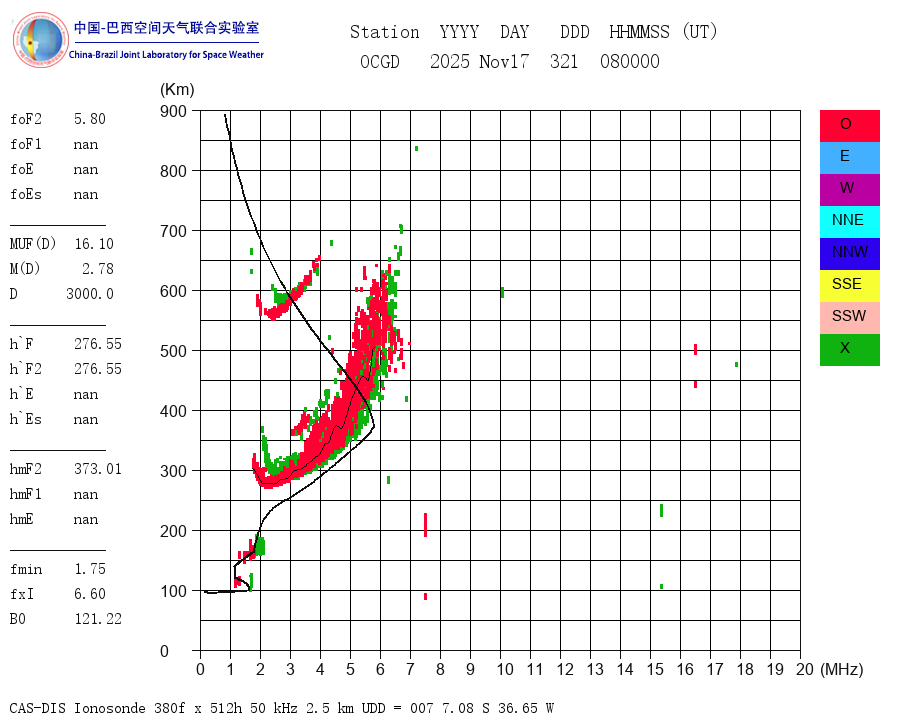Click the 100 km axis tick label
The height and width of the screenshot is (720, 900).
(173, 591)
